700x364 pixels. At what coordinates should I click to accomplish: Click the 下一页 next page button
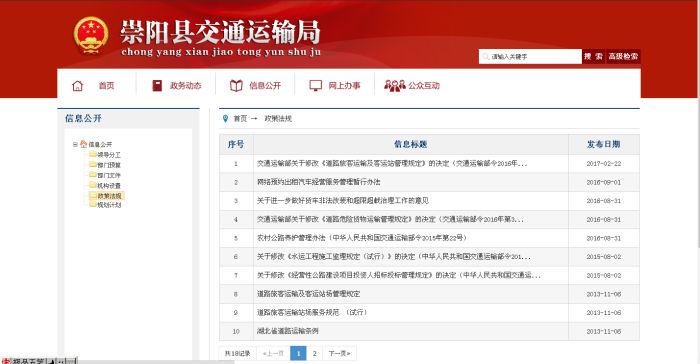[339, 353]
